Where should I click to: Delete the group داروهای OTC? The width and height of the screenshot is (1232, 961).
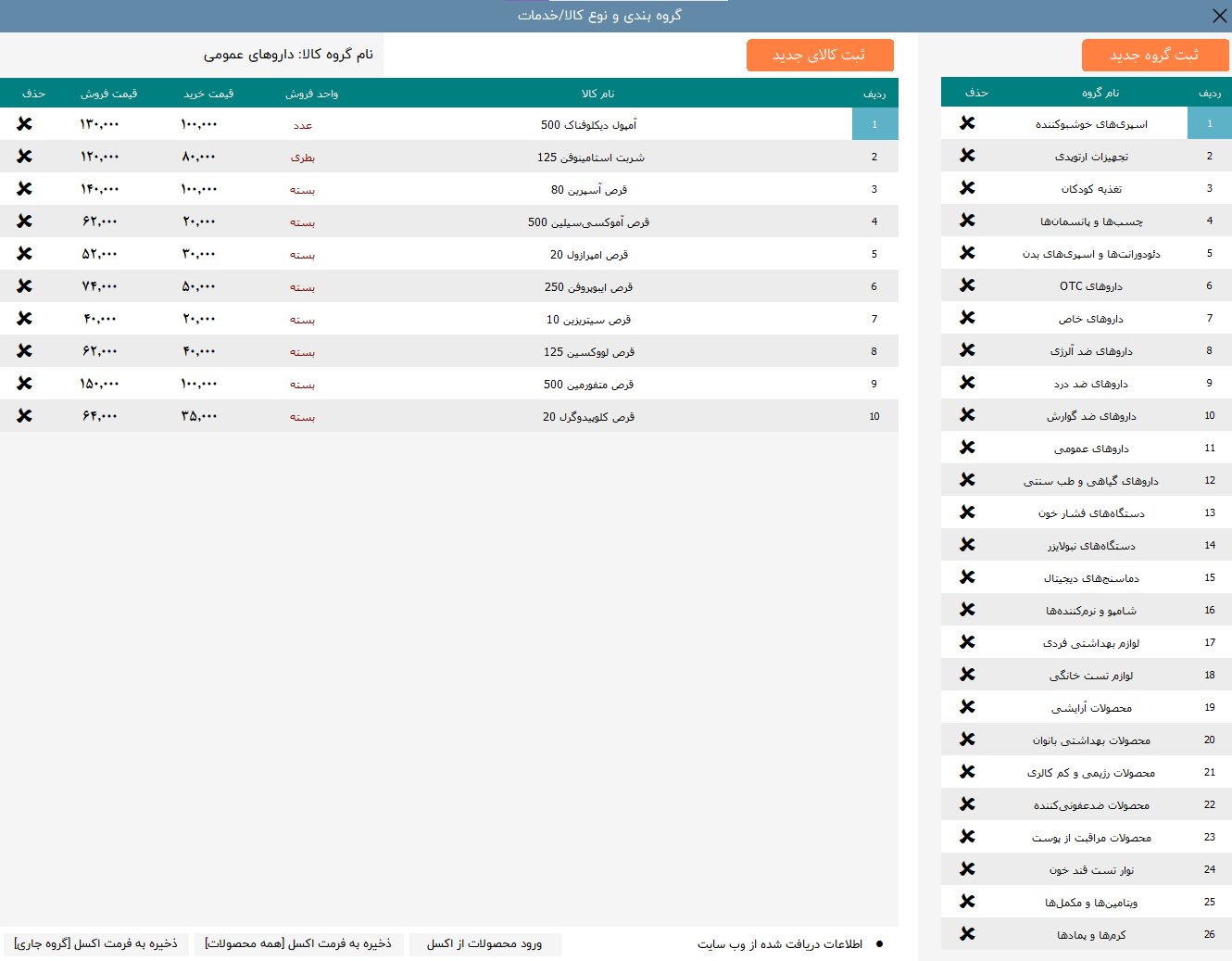click(967, 285)
